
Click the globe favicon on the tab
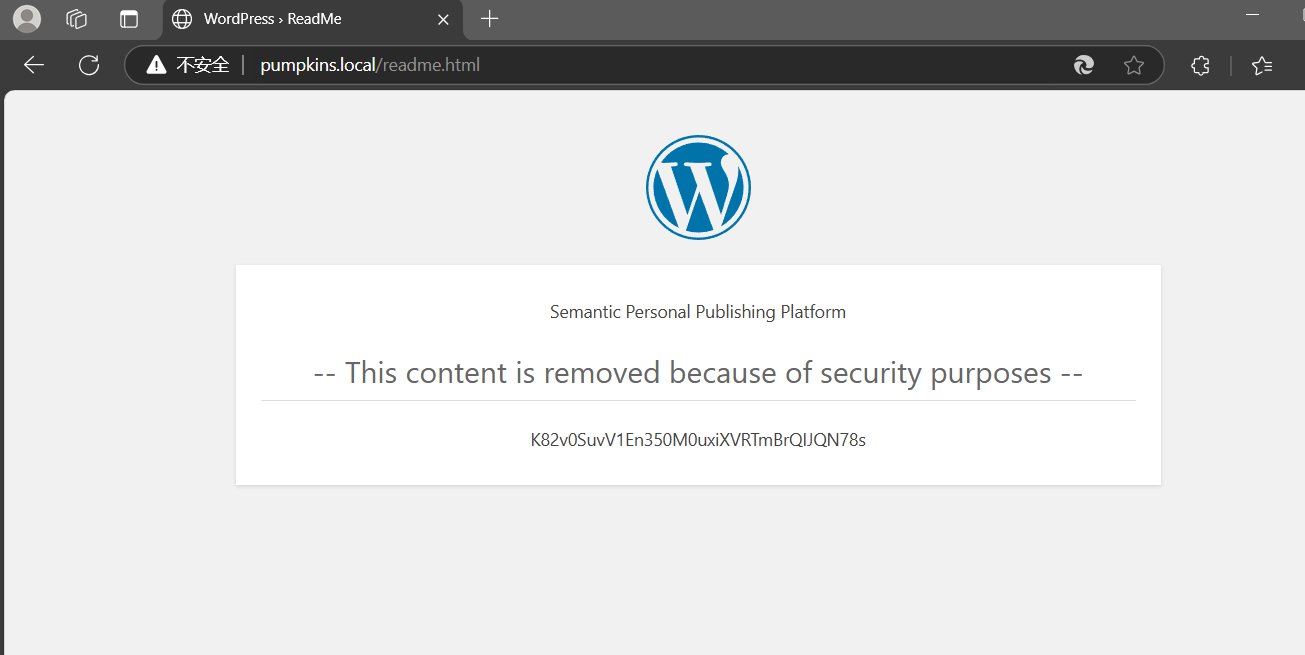182,19
